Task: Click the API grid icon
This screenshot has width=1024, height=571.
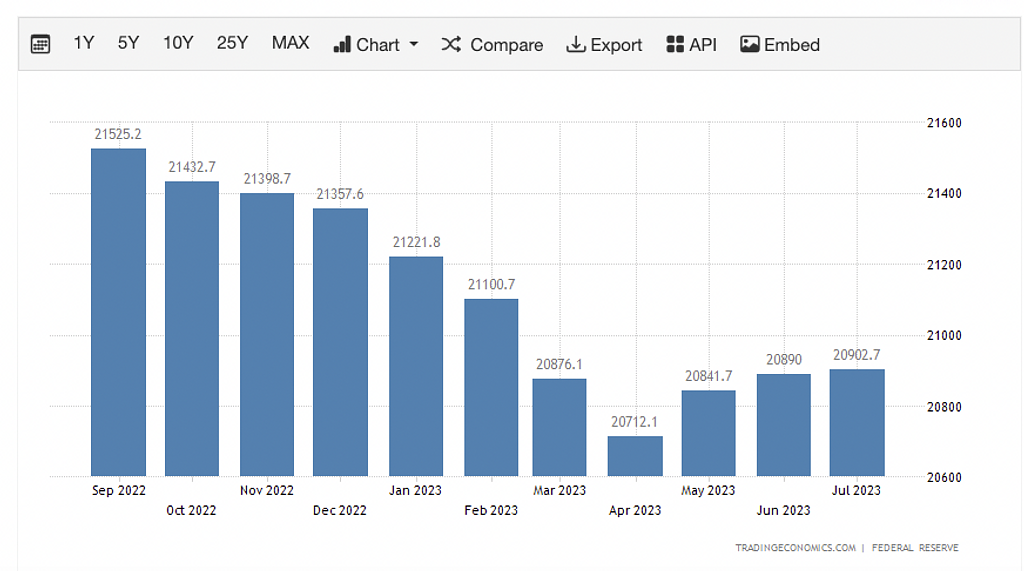Action: click(675, 44)
